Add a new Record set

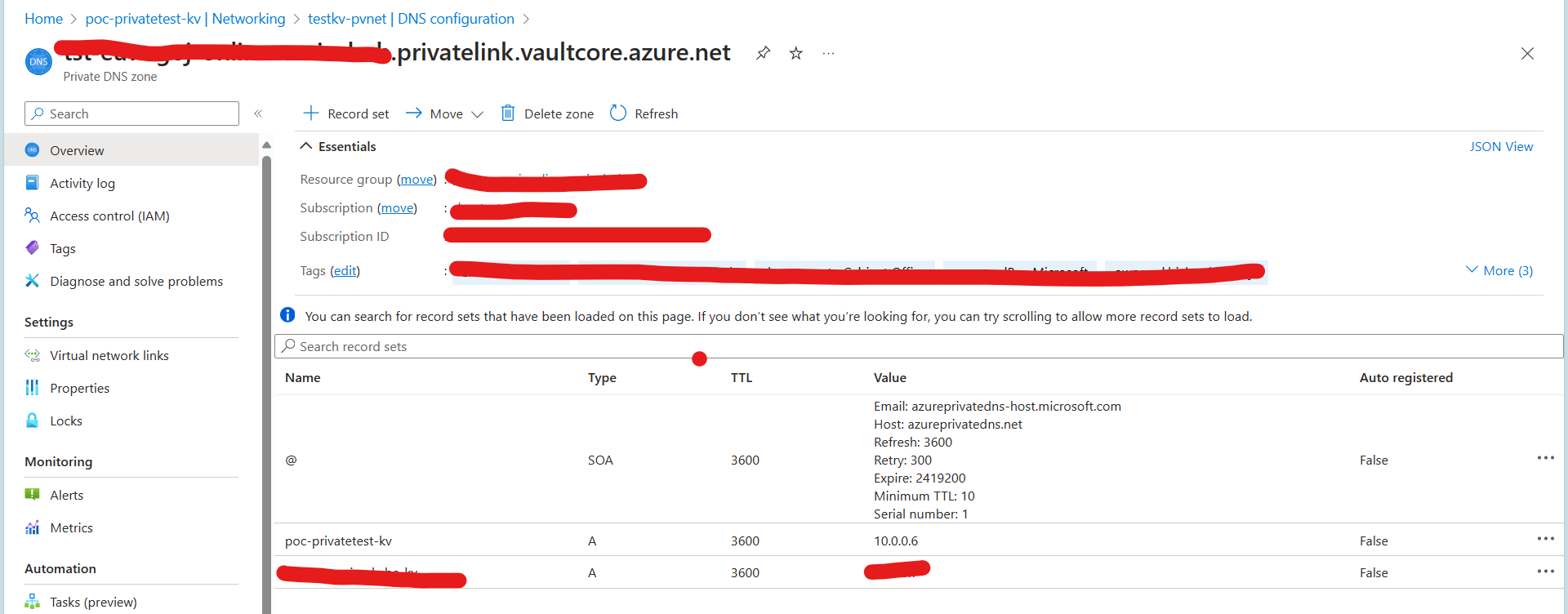pyautogui.click(x=346, y=113)
